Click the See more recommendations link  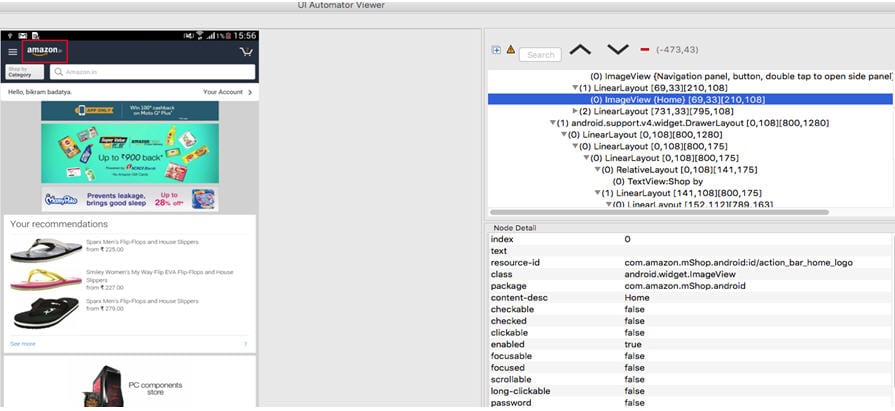[22, 343]
